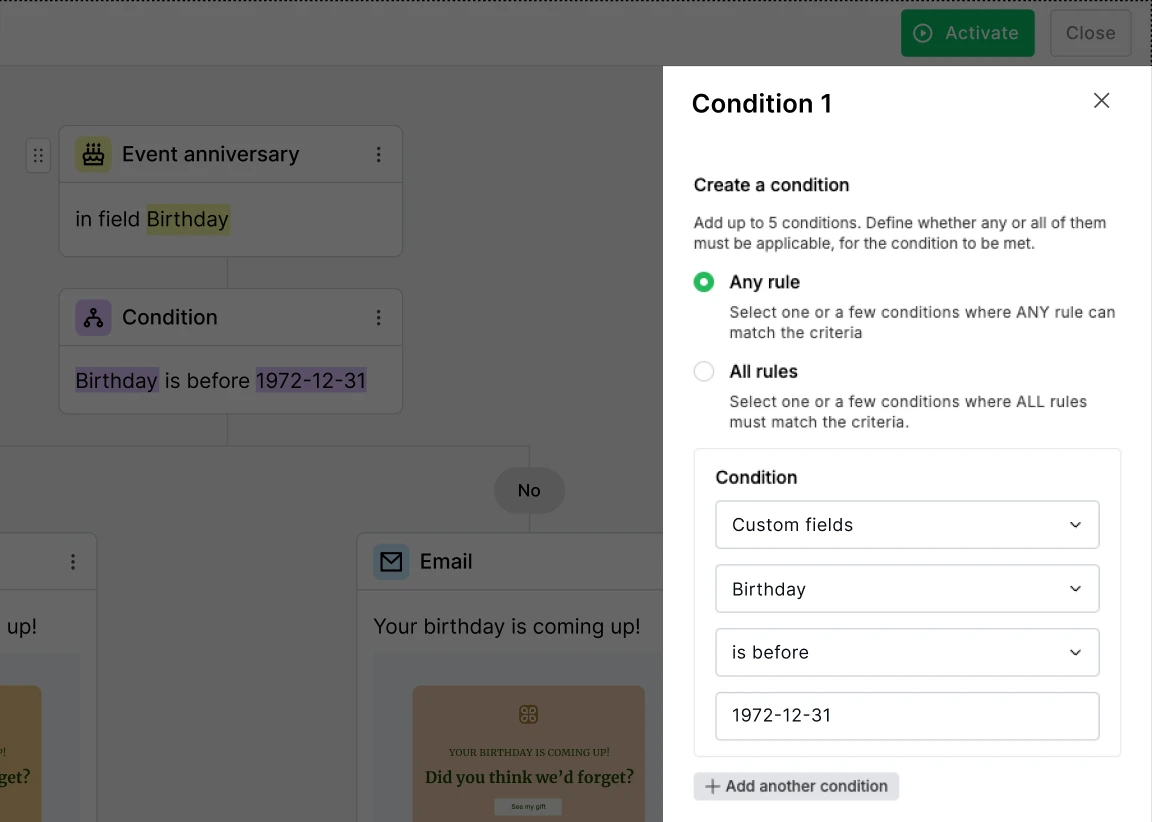Click the 'See my gift' button in preview
Screen dimensions: 1152x822
pos(528,806)
